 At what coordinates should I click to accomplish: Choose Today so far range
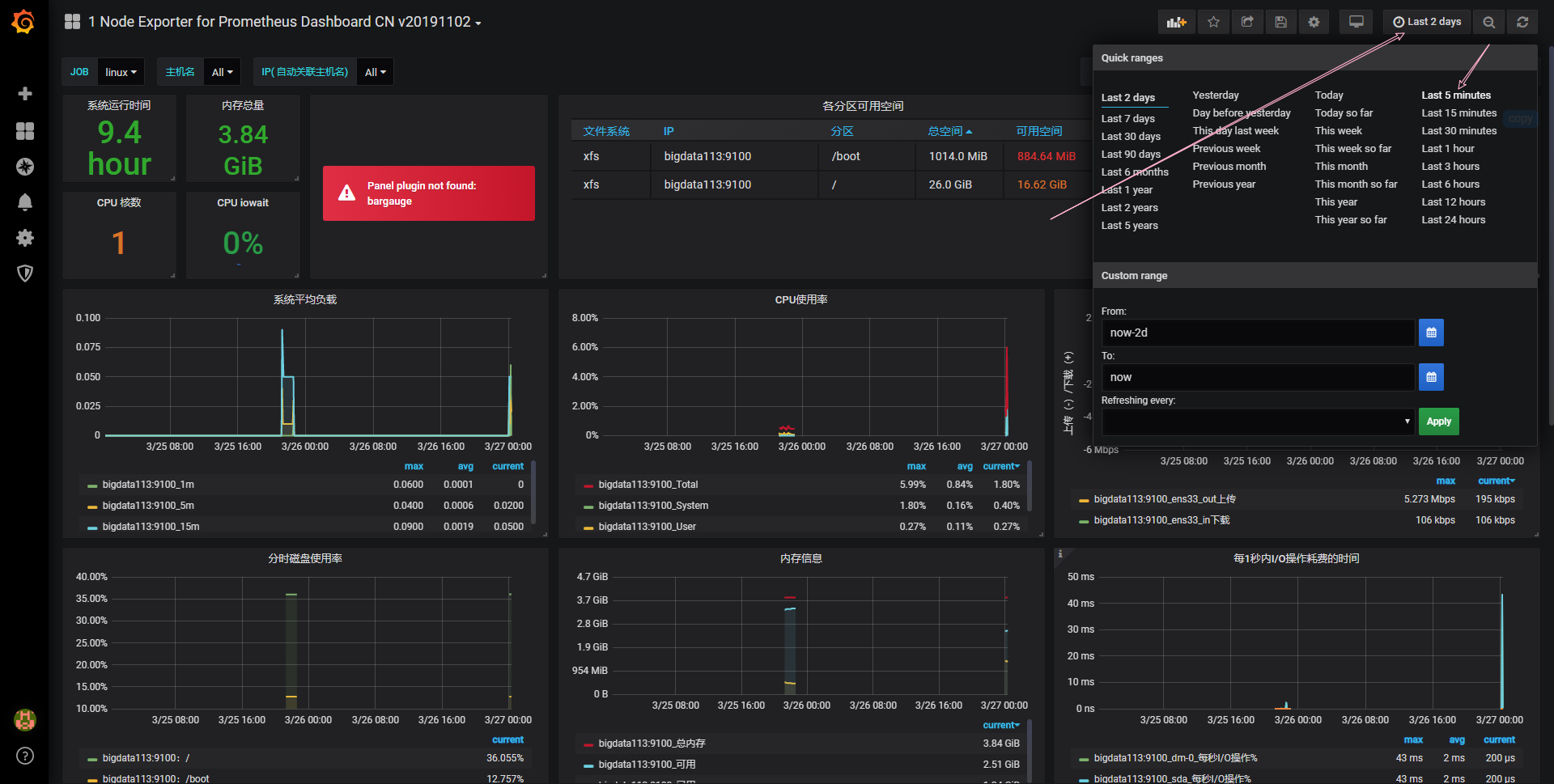coord(1344,113)
